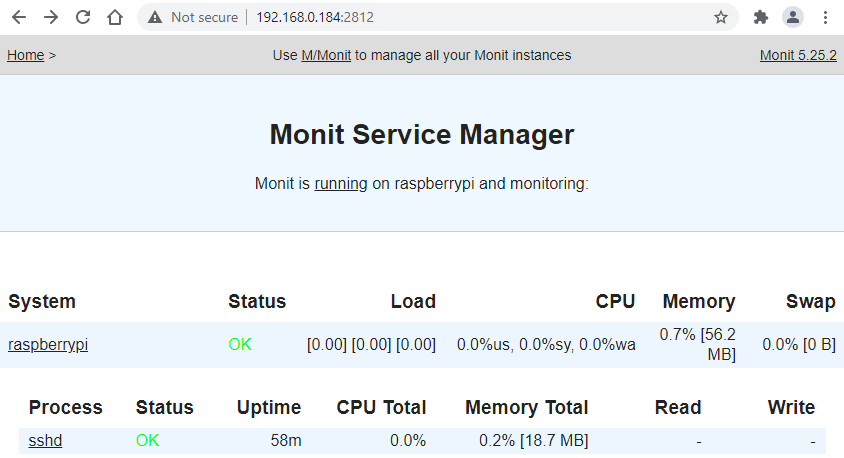844x458 pixels.
Task: Click the Memory Total column header
Action: click(526, 407)
